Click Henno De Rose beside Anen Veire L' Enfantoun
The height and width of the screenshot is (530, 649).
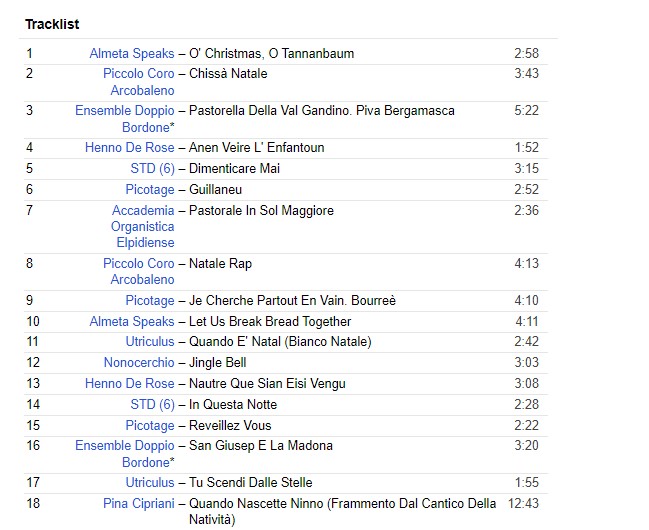pos(129,148)
